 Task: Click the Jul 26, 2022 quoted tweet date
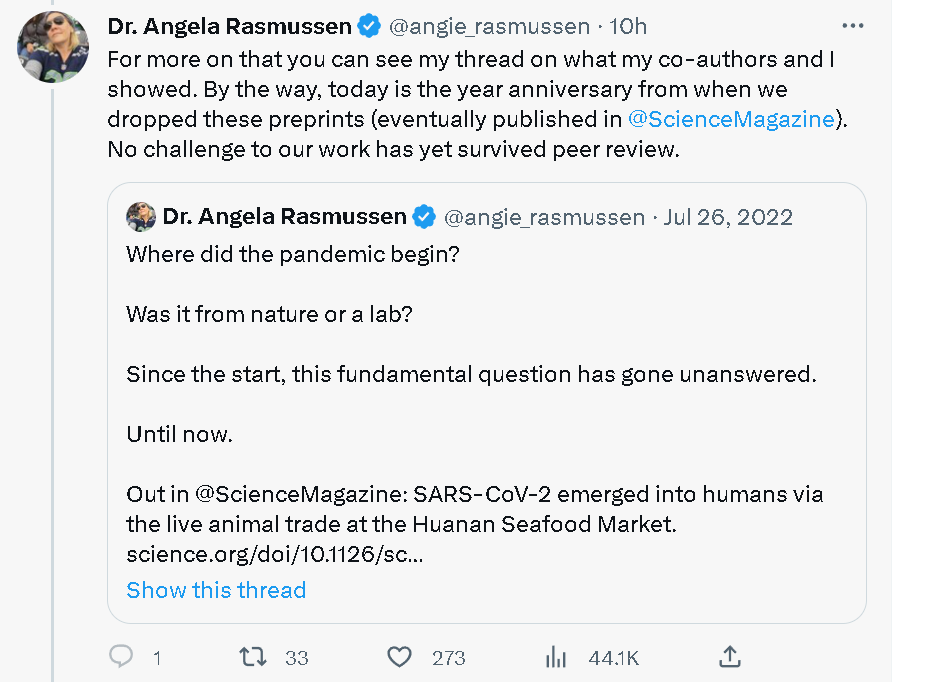728,216
